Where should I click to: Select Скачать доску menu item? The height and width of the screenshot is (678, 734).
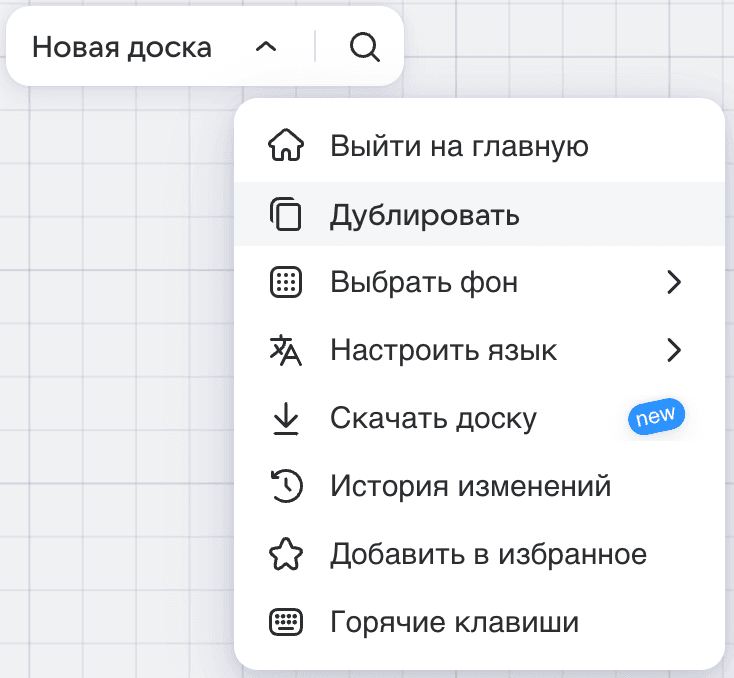click(479, 418)
